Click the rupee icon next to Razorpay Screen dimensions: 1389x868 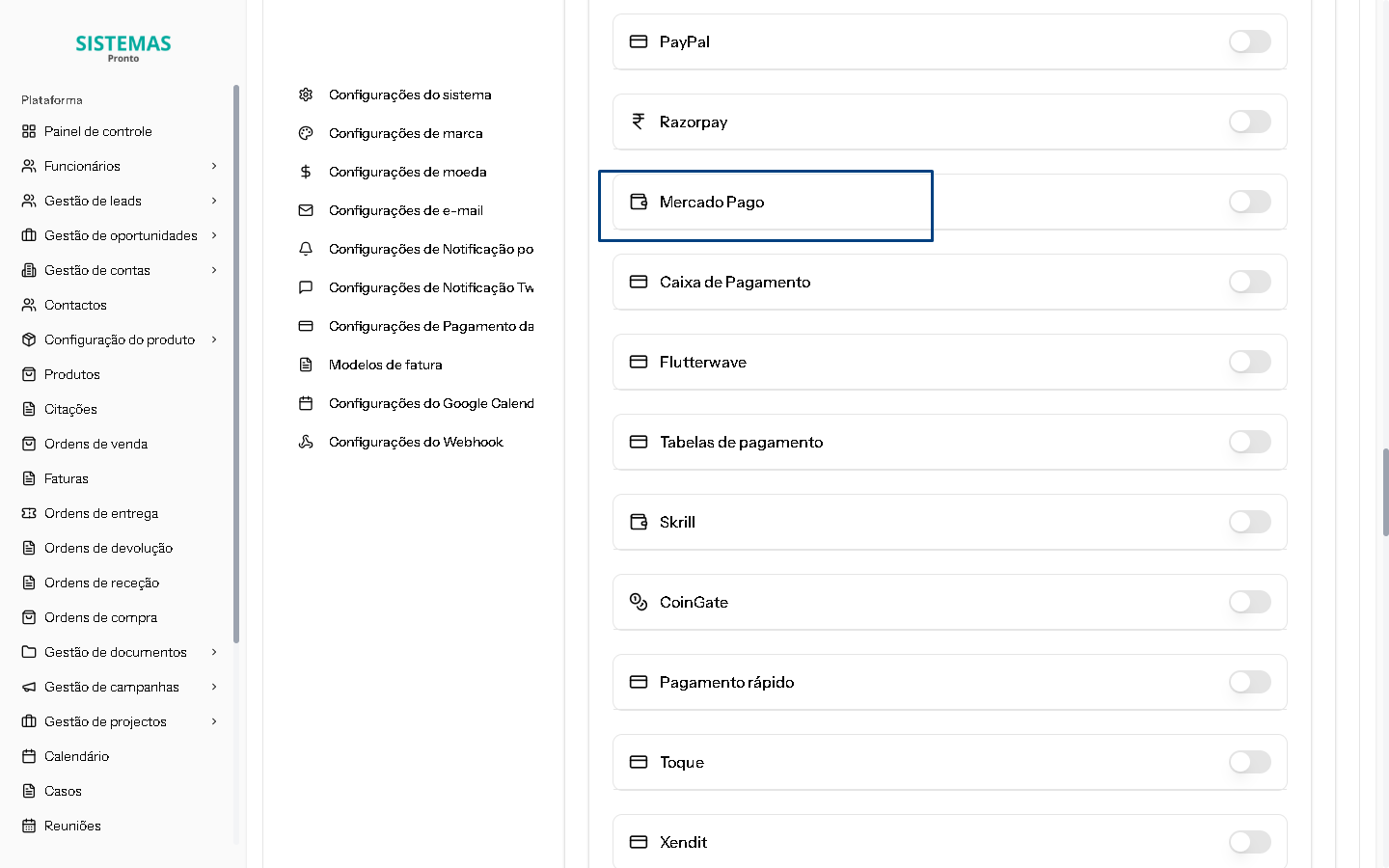tap(639, 122)
